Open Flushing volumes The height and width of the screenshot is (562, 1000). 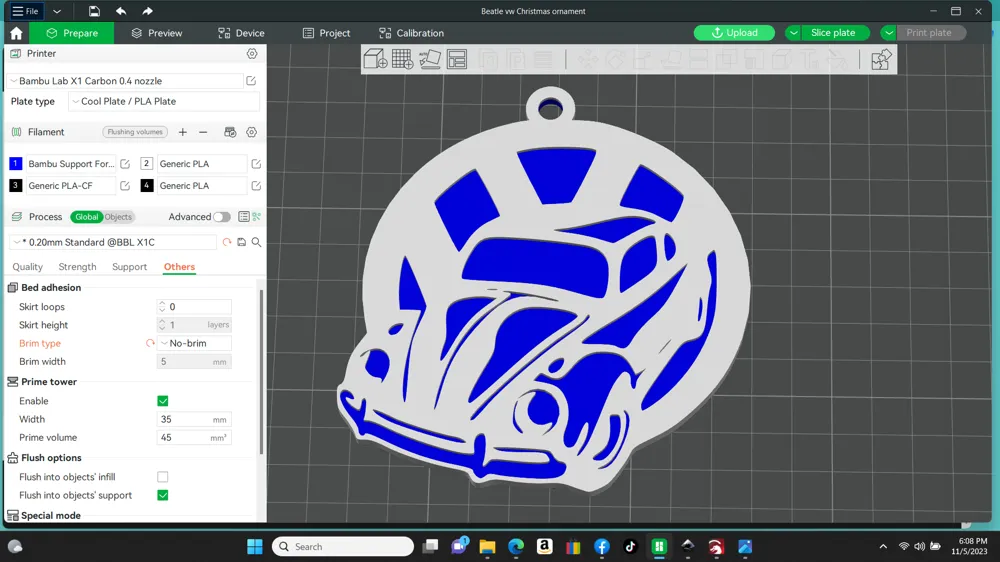135,132
